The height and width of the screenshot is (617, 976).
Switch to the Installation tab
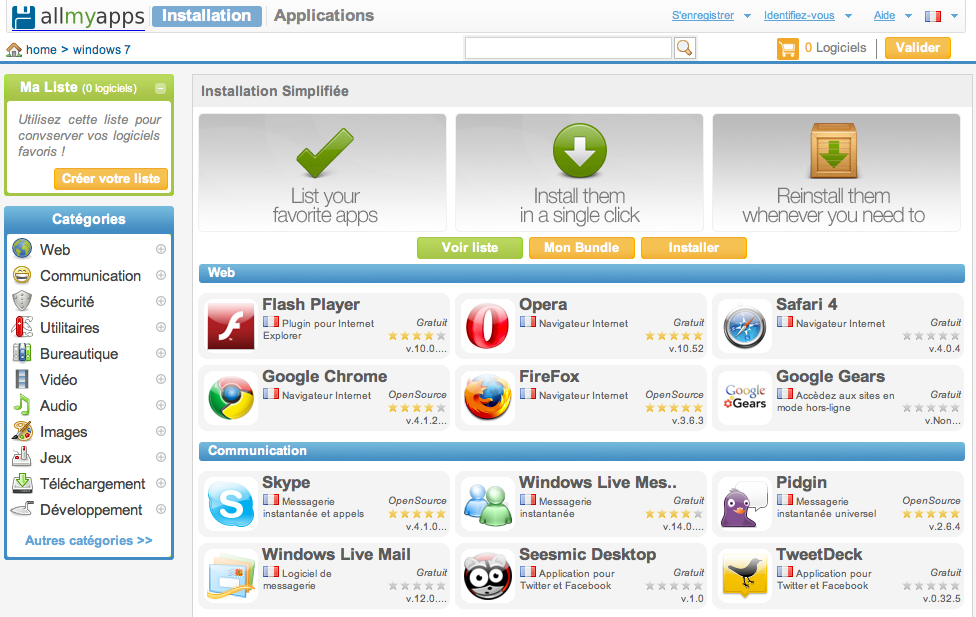tap(207, 16)
